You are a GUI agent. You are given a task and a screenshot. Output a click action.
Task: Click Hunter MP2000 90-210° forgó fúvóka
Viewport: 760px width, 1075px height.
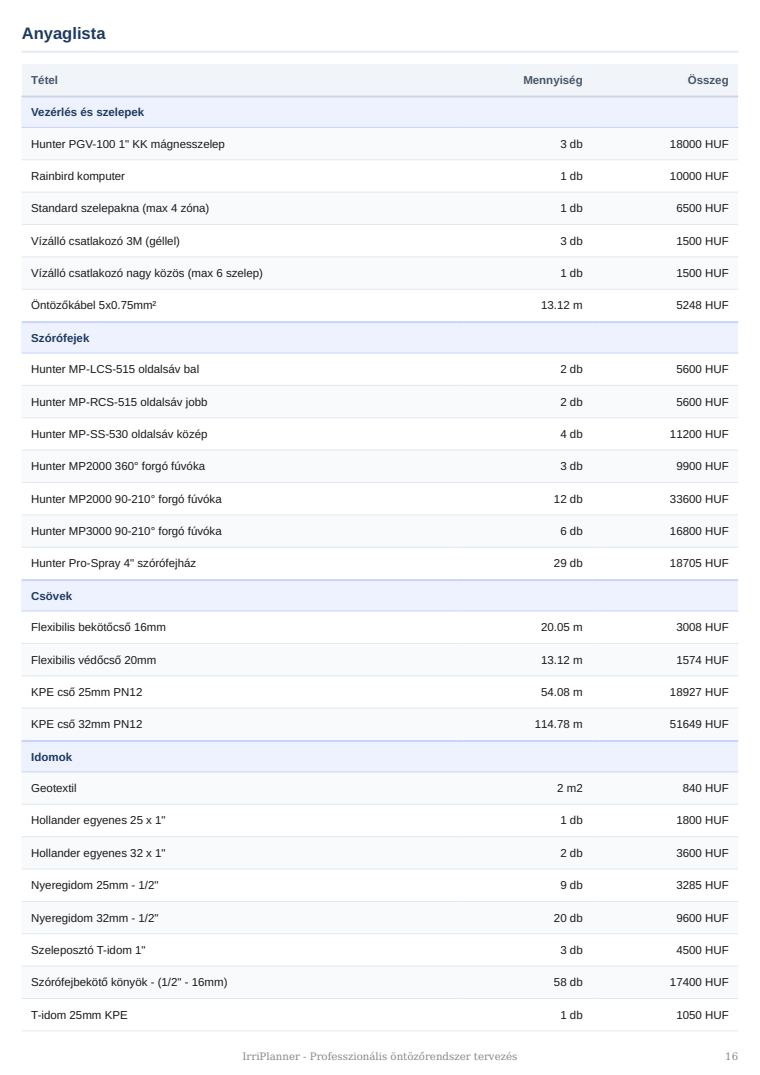[x=126, y=499]
